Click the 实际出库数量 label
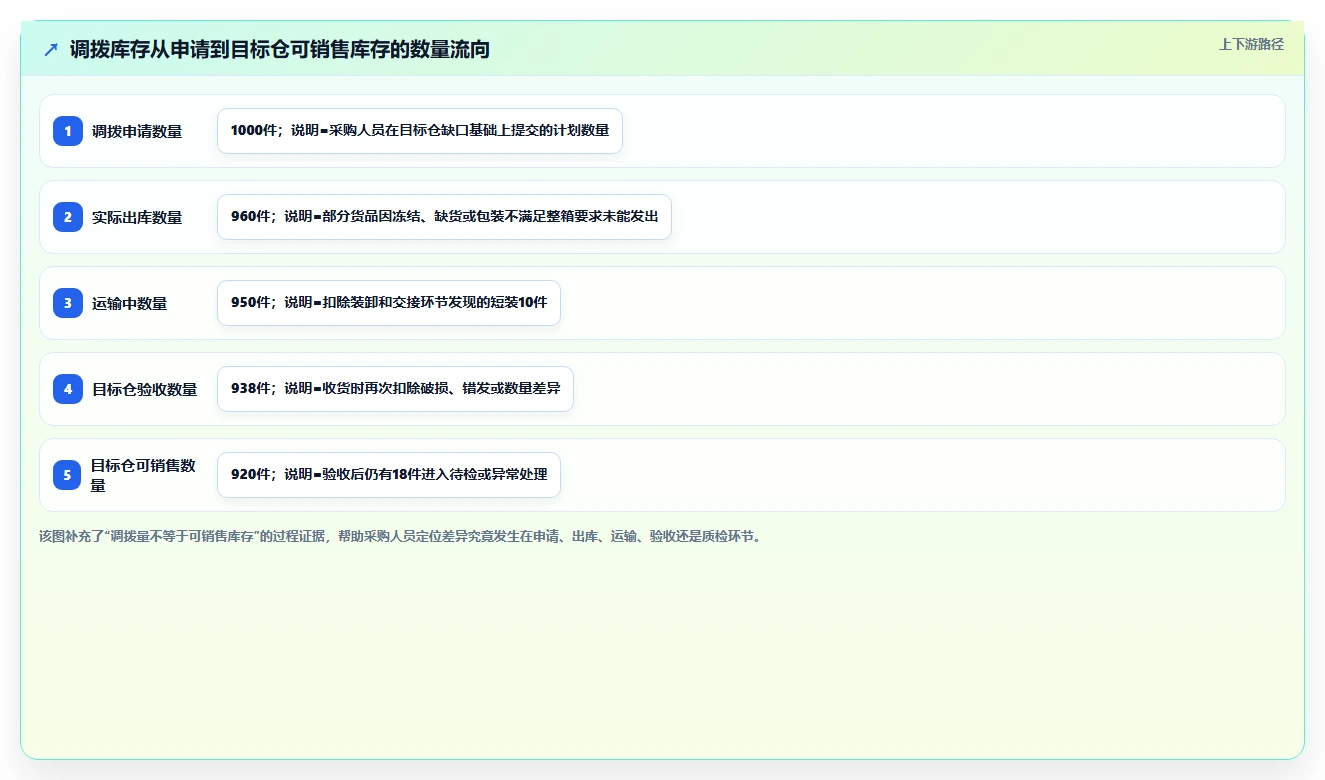The image size is (1325, 780). pos(137,217)
